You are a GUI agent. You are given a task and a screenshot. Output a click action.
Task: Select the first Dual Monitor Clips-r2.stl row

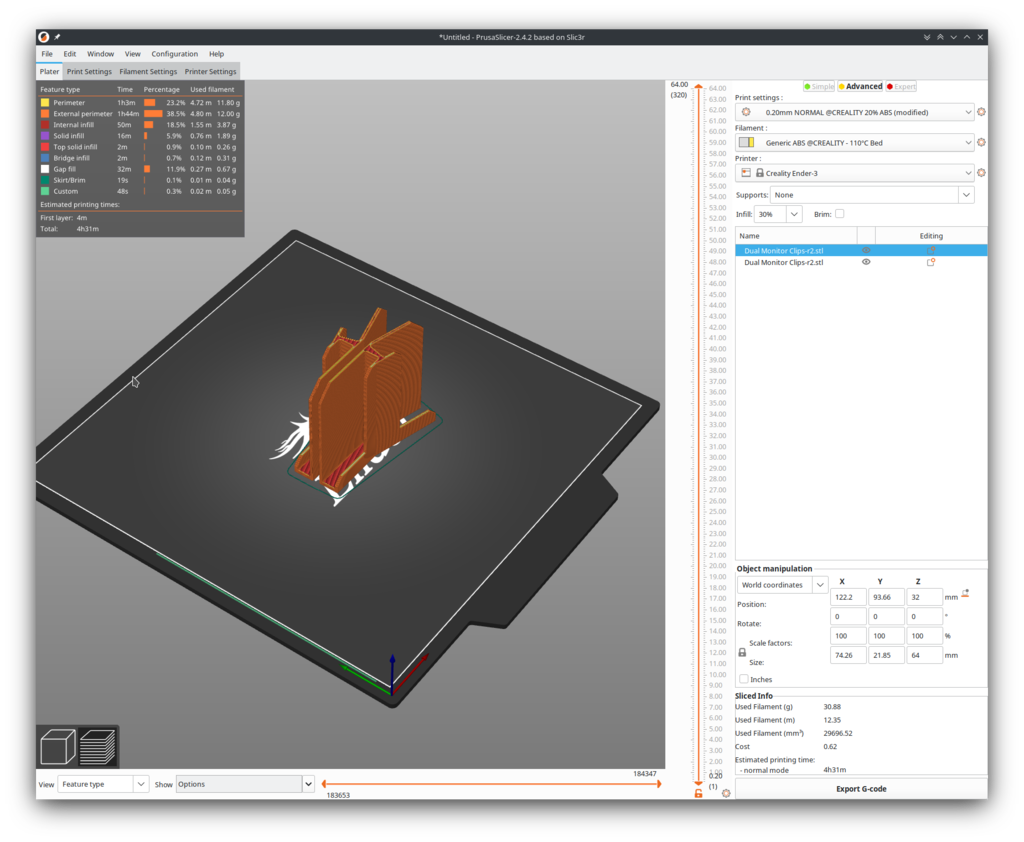[861, 250]
